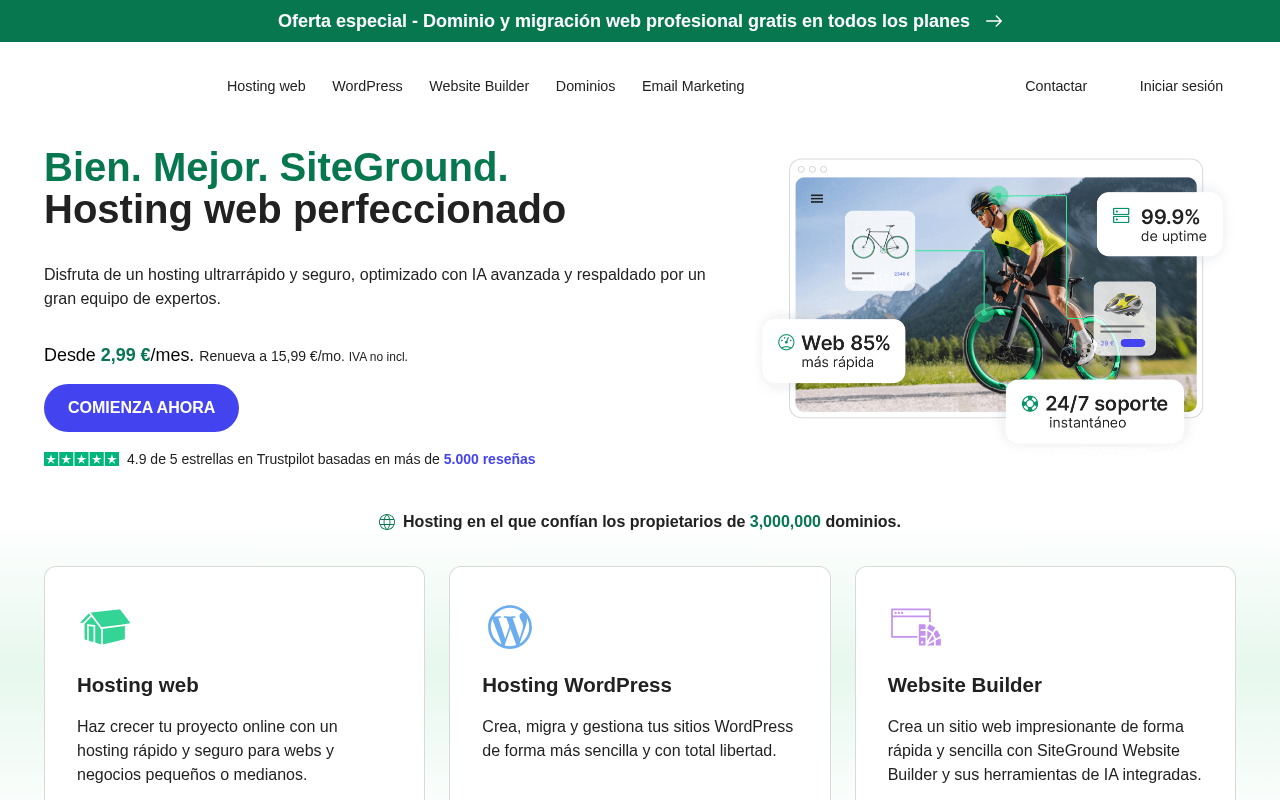
Task: Click the server icon in 99.9% uptime badge
Action: click(x=1121, y=215)
